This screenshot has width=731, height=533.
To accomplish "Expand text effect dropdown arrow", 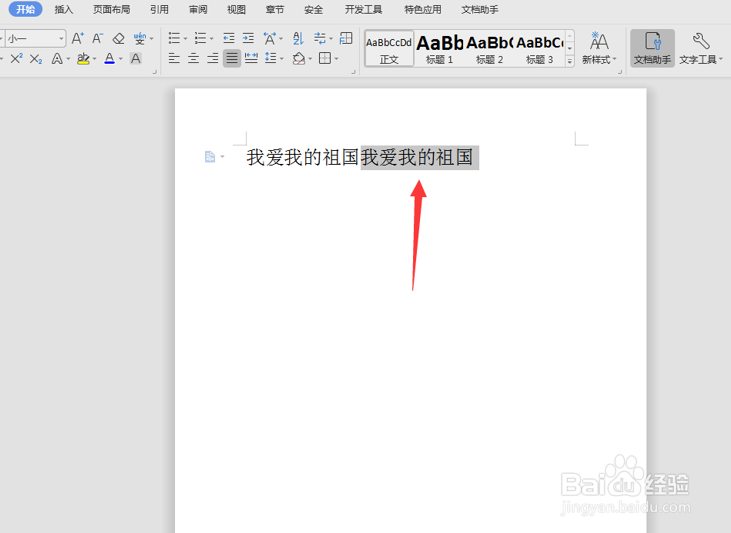I will pos(69,59).
